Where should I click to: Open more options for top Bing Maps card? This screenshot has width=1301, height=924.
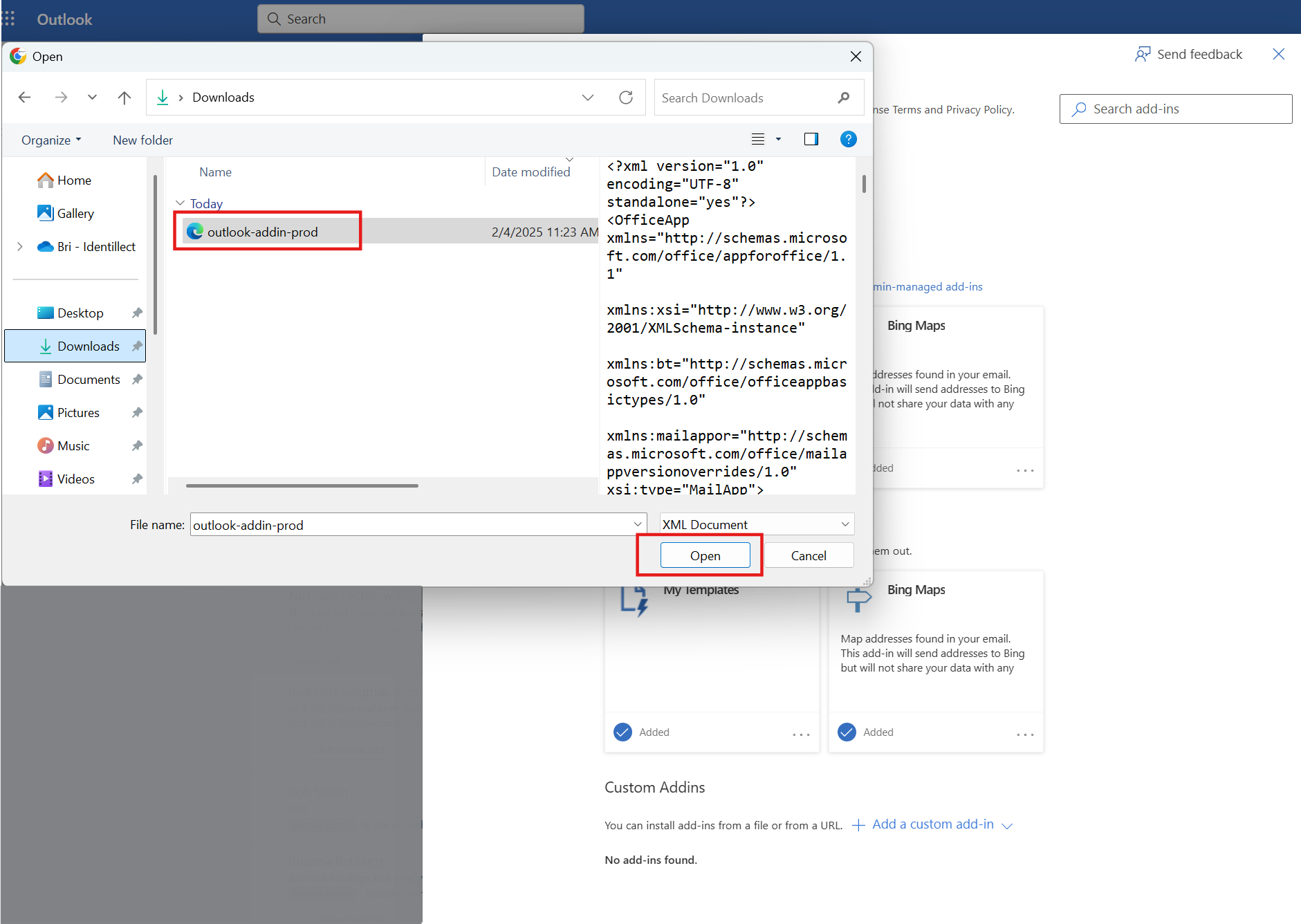1025,470
